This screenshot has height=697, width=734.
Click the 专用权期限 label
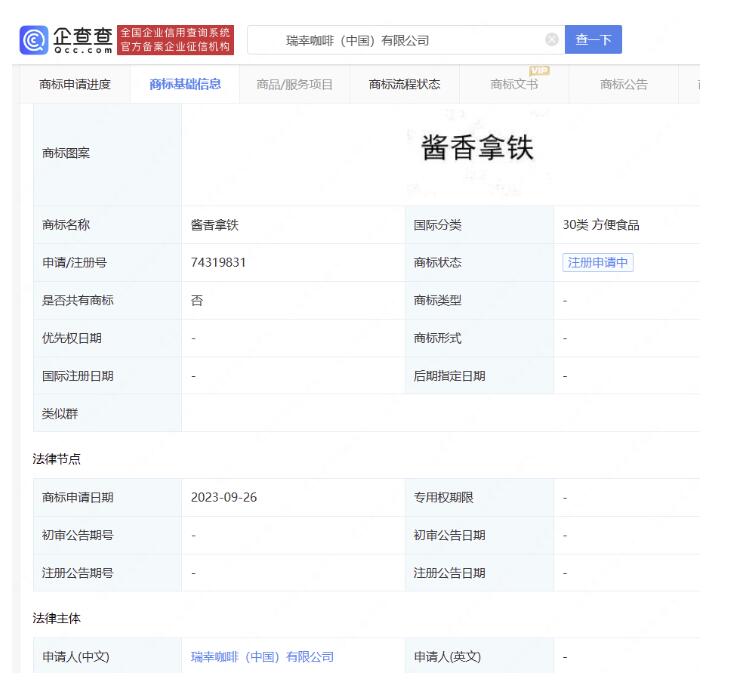pyautogui.click(x=443, y=498)
